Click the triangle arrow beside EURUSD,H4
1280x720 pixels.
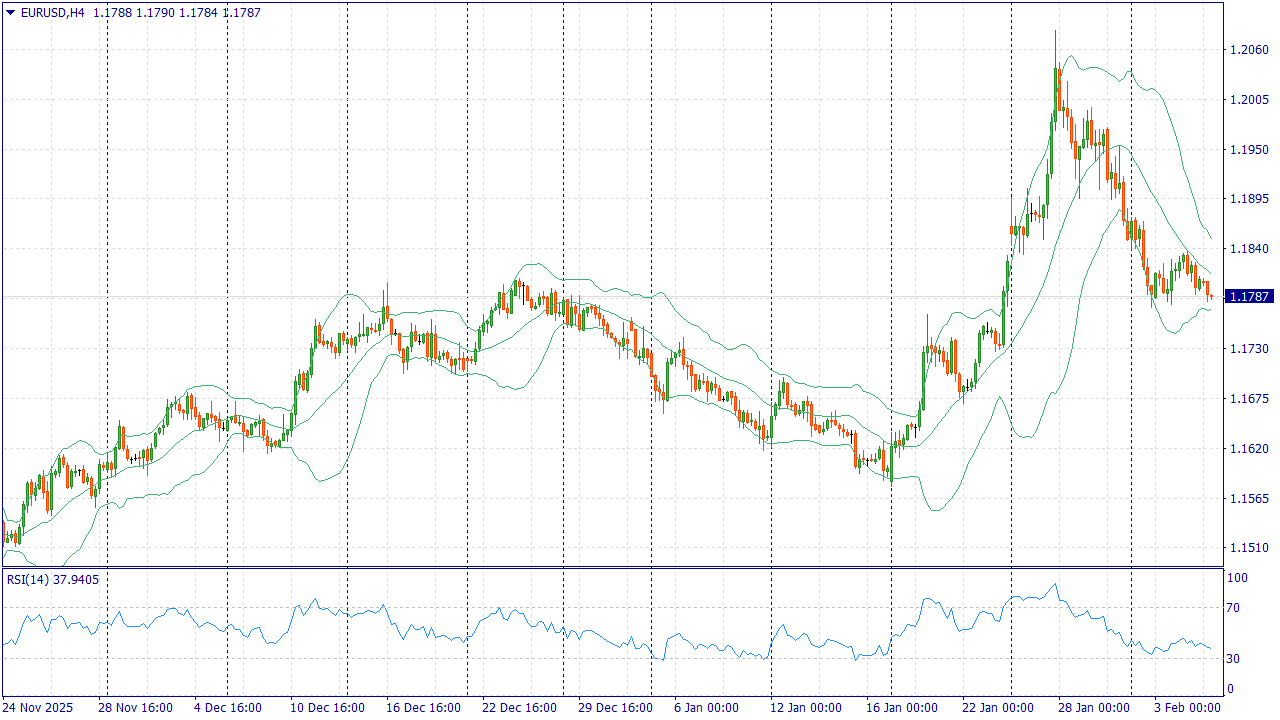tap(11, 13)
